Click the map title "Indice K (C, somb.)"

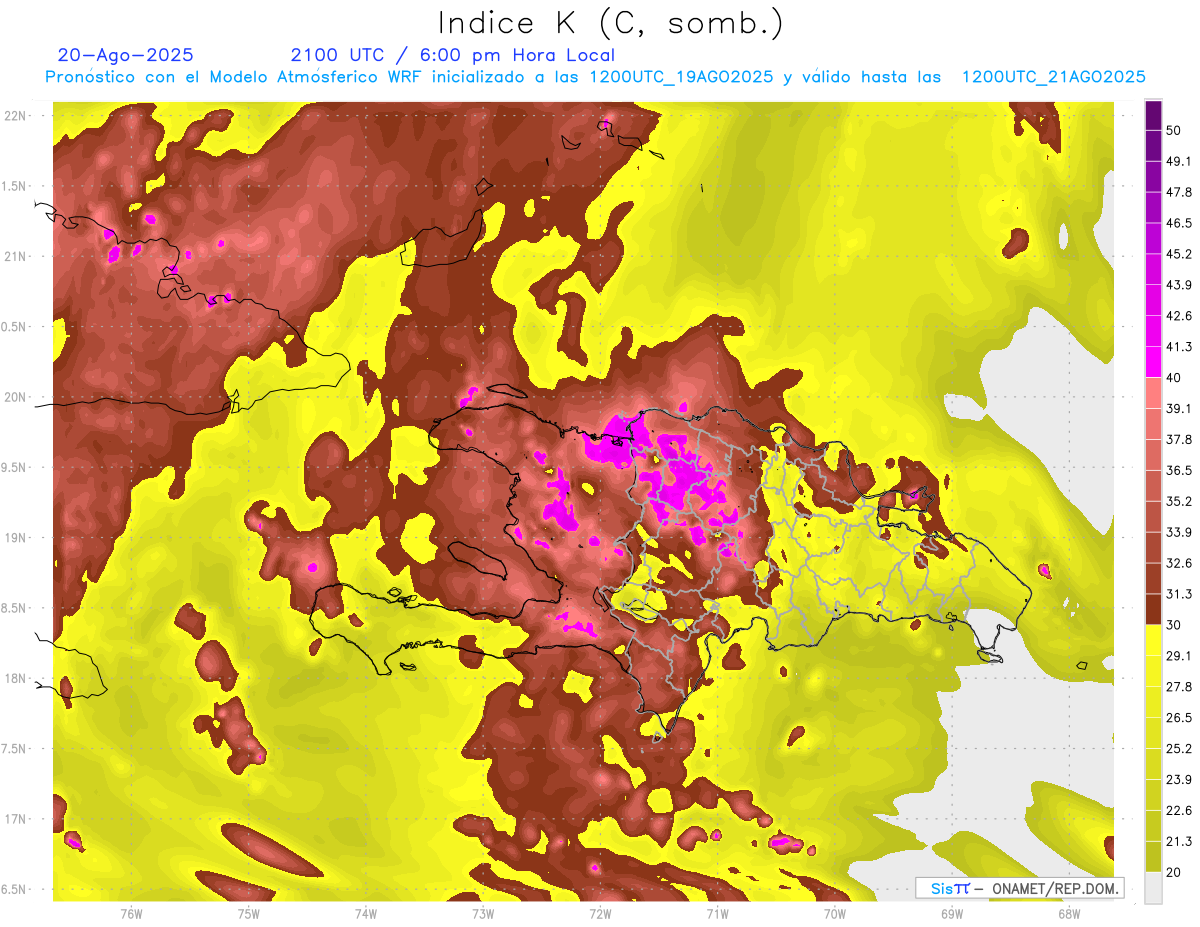[x=610, y=23]
